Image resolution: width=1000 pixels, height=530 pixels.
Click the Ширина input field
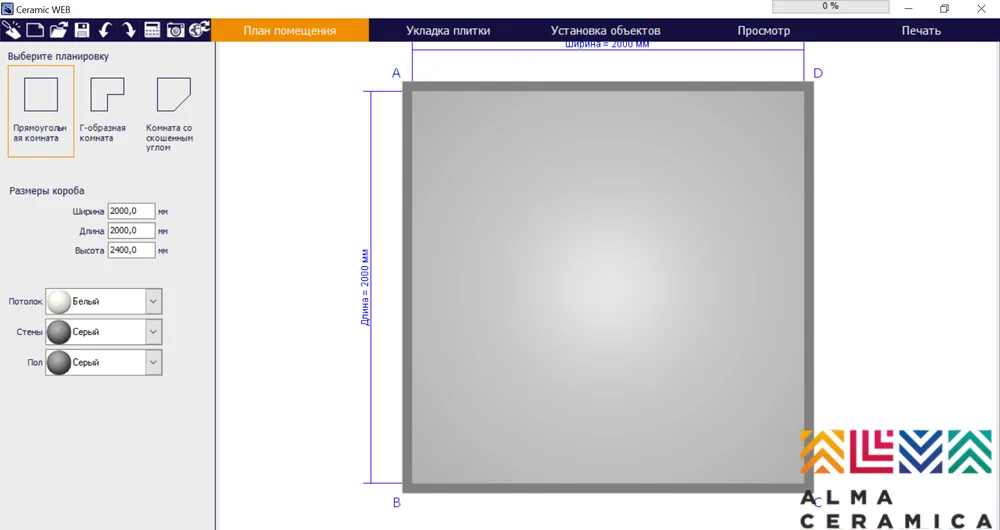tap(131, 211)
